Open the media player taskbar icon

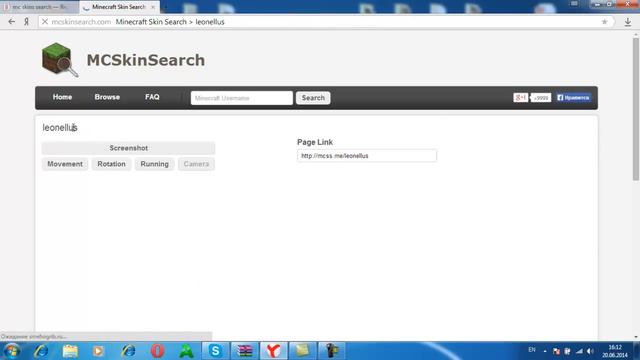98,351
